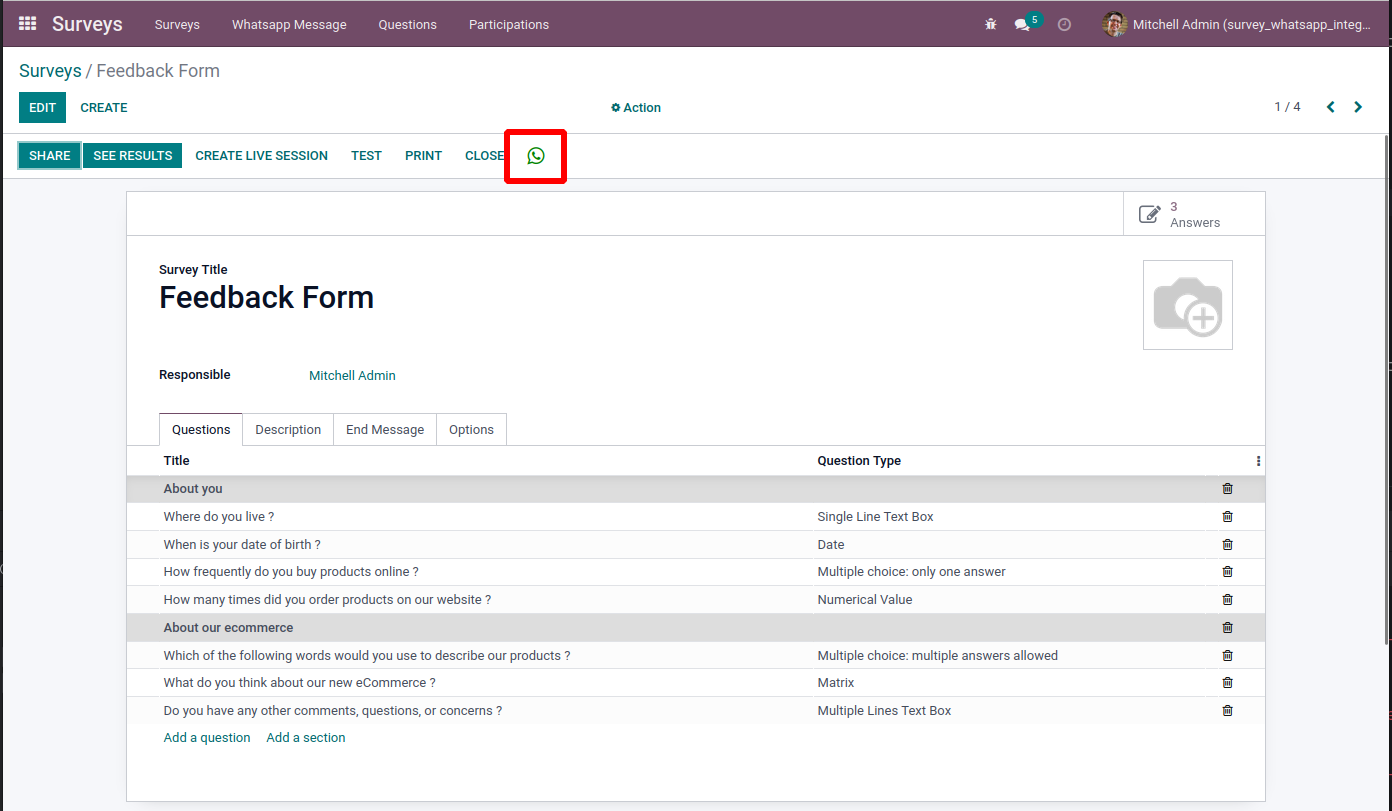Click the SEE RESULTS button
This screenshot has width=1392, height=811.
click(133, 156)
